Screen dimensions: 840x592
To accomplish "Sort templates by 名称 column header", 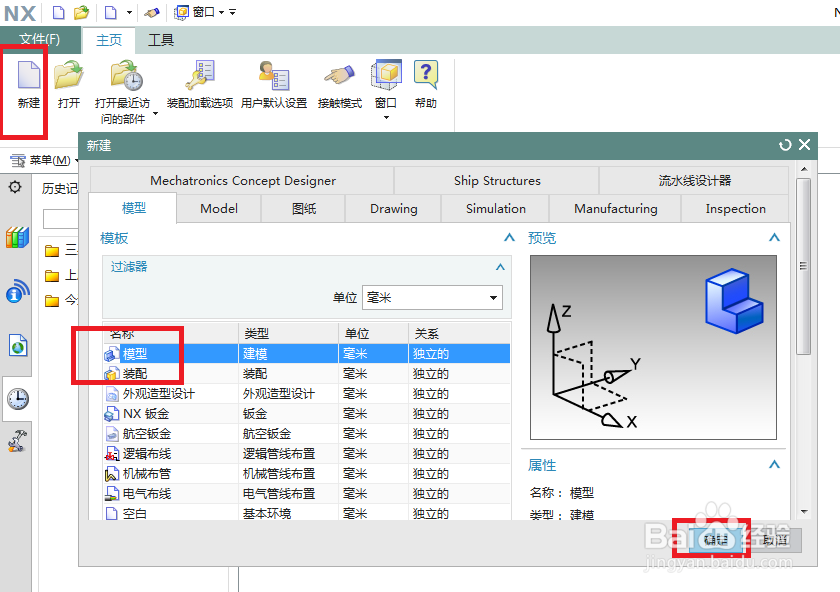I will coord(170,333).
